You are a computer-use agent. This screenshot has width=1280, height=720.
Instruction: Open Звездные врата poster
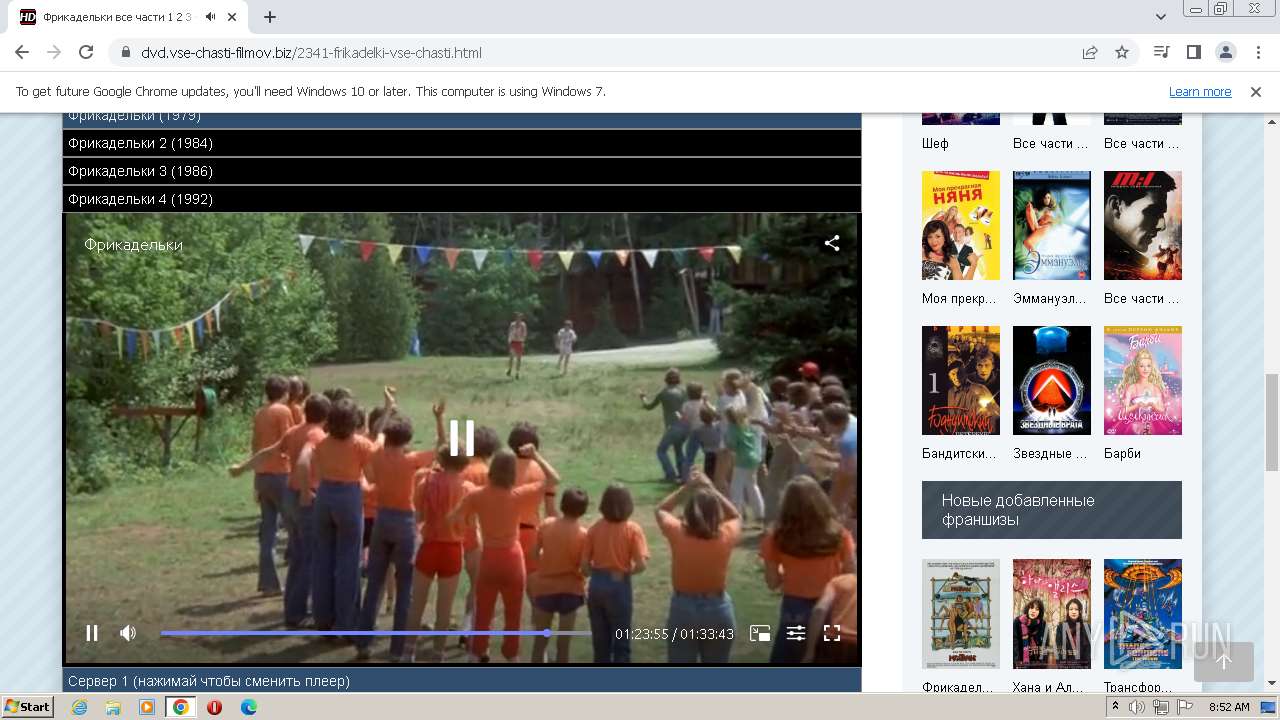coord(1052,380)
